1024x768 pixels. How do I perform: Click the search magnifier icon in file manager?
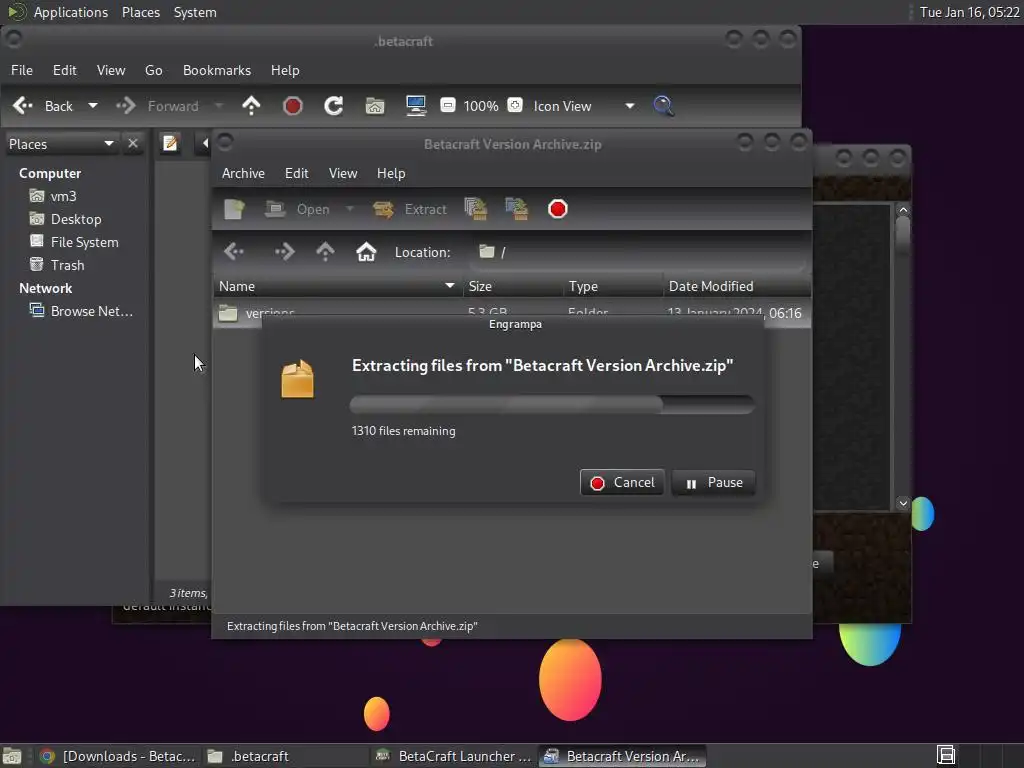pos(664,106)
